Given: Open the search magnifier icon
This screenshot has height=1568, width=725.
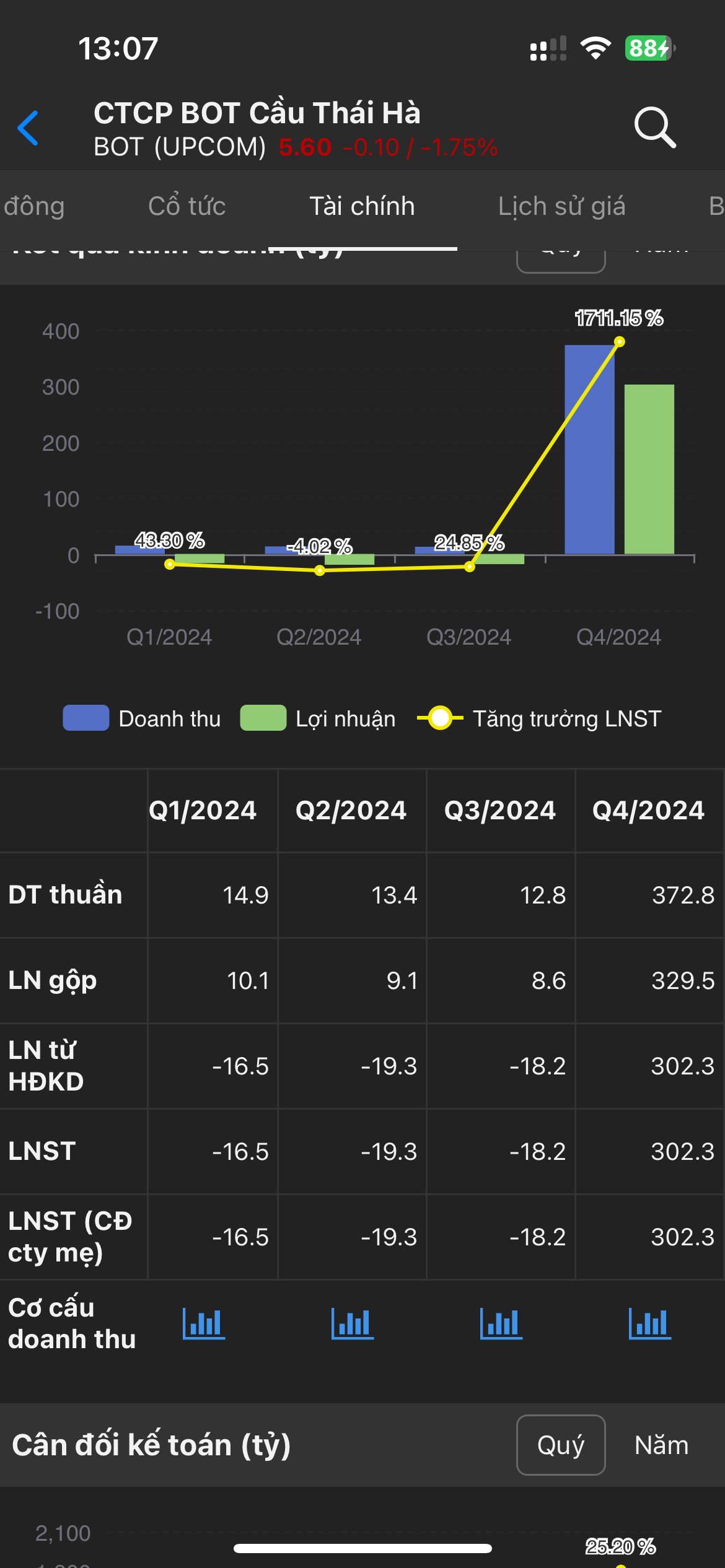Looking at the screenshot, I should click(x=654, y=128).
